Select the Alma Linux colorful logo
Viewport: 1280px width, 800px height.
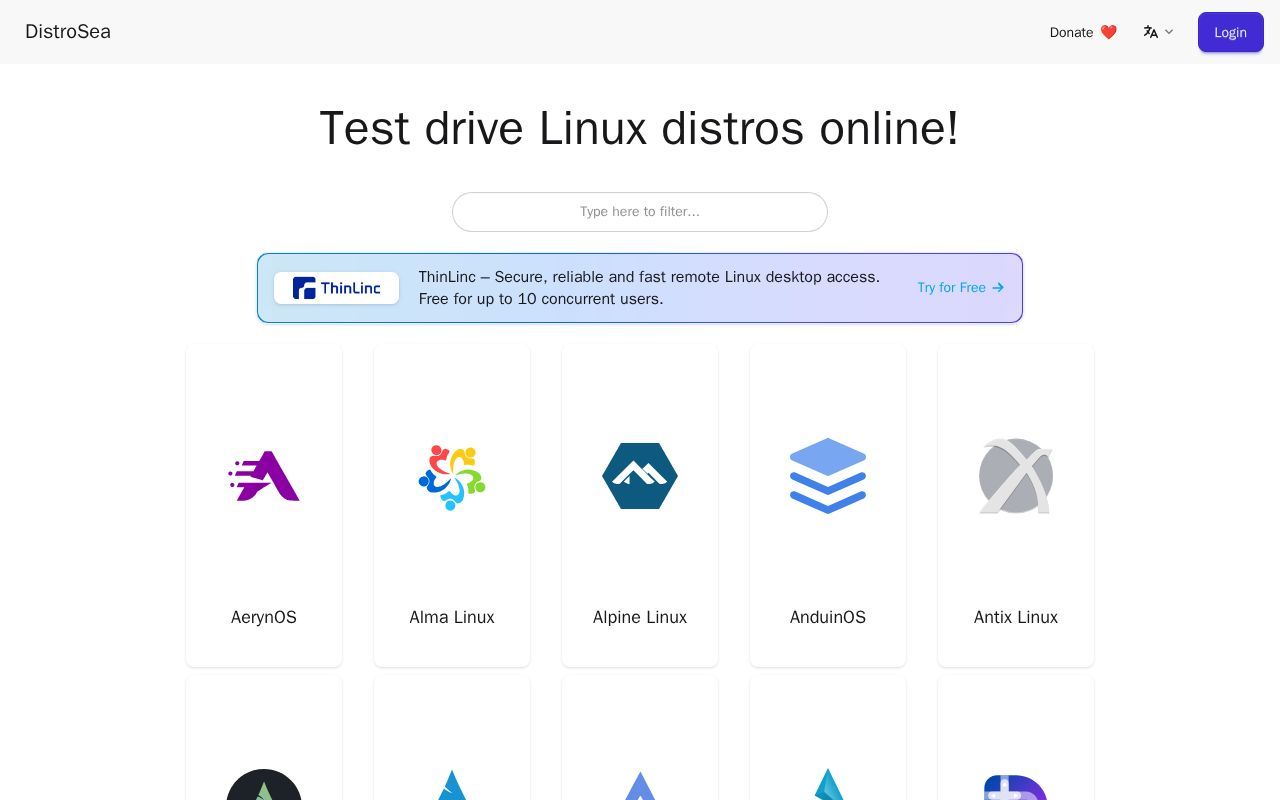pos(452,477)
